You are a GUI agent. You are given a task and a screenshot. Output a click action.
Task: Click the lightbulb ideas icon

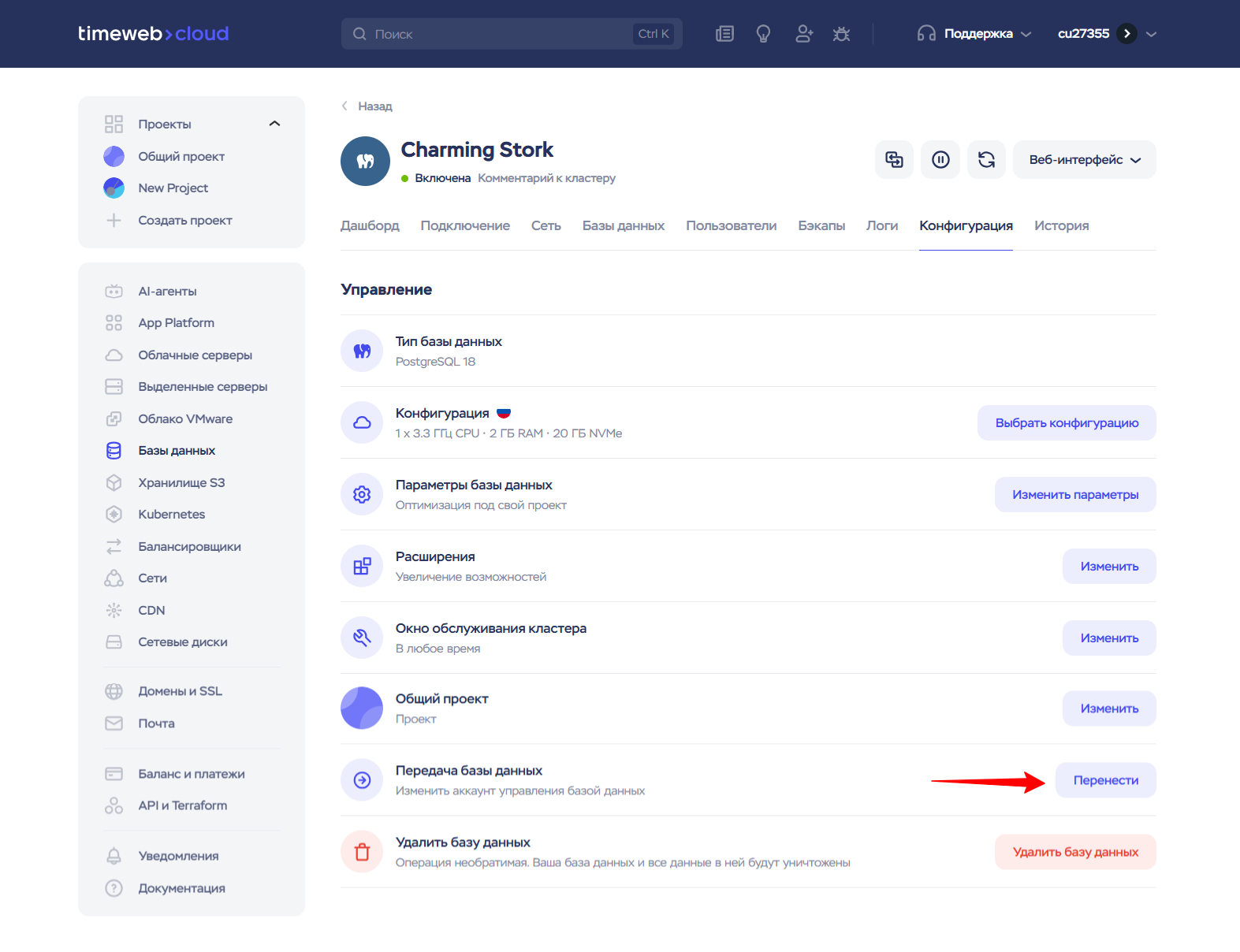[x=763, y=34]
